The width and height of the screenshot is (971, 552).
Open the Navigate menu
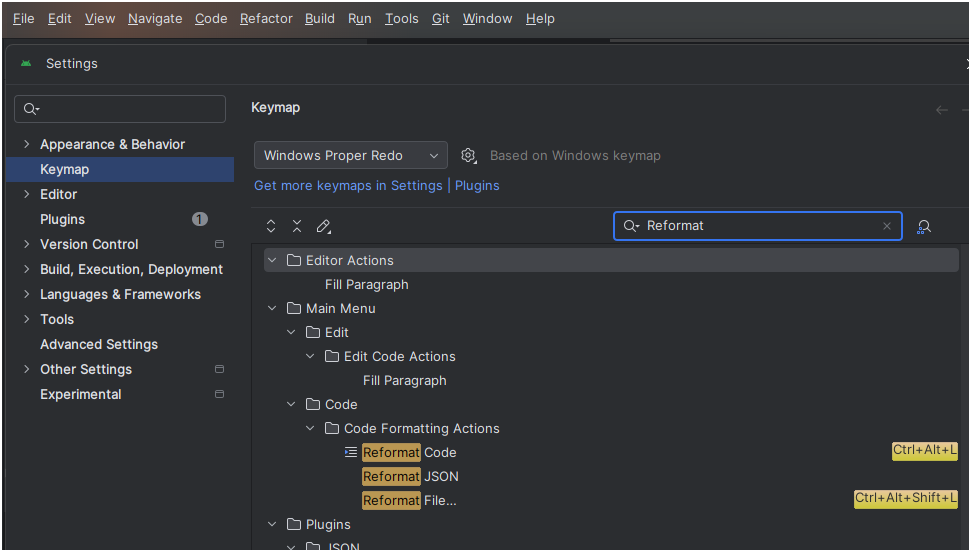(155, 18)
